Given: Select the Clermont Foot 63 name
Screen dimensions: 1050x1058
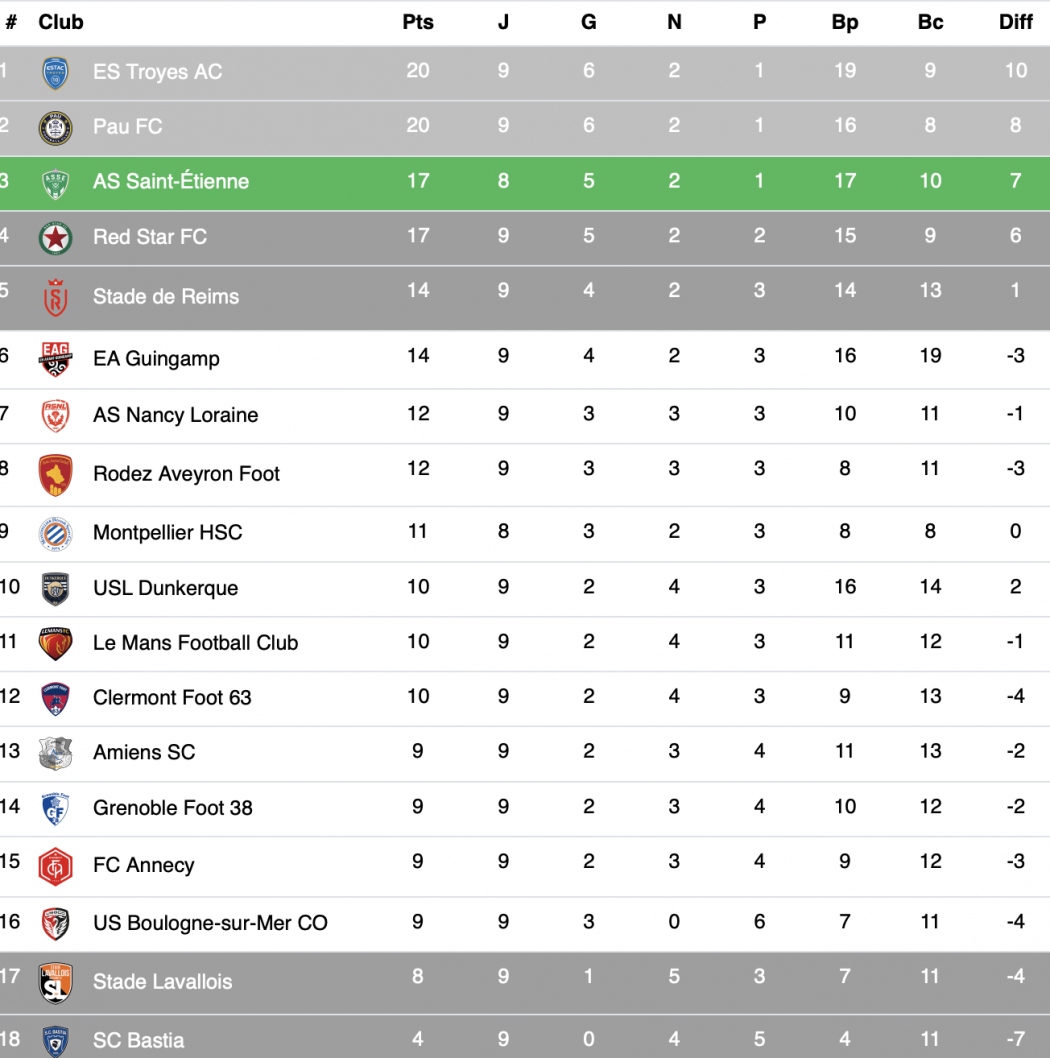Looking at the screenshot, I should (x=172, y=698).
